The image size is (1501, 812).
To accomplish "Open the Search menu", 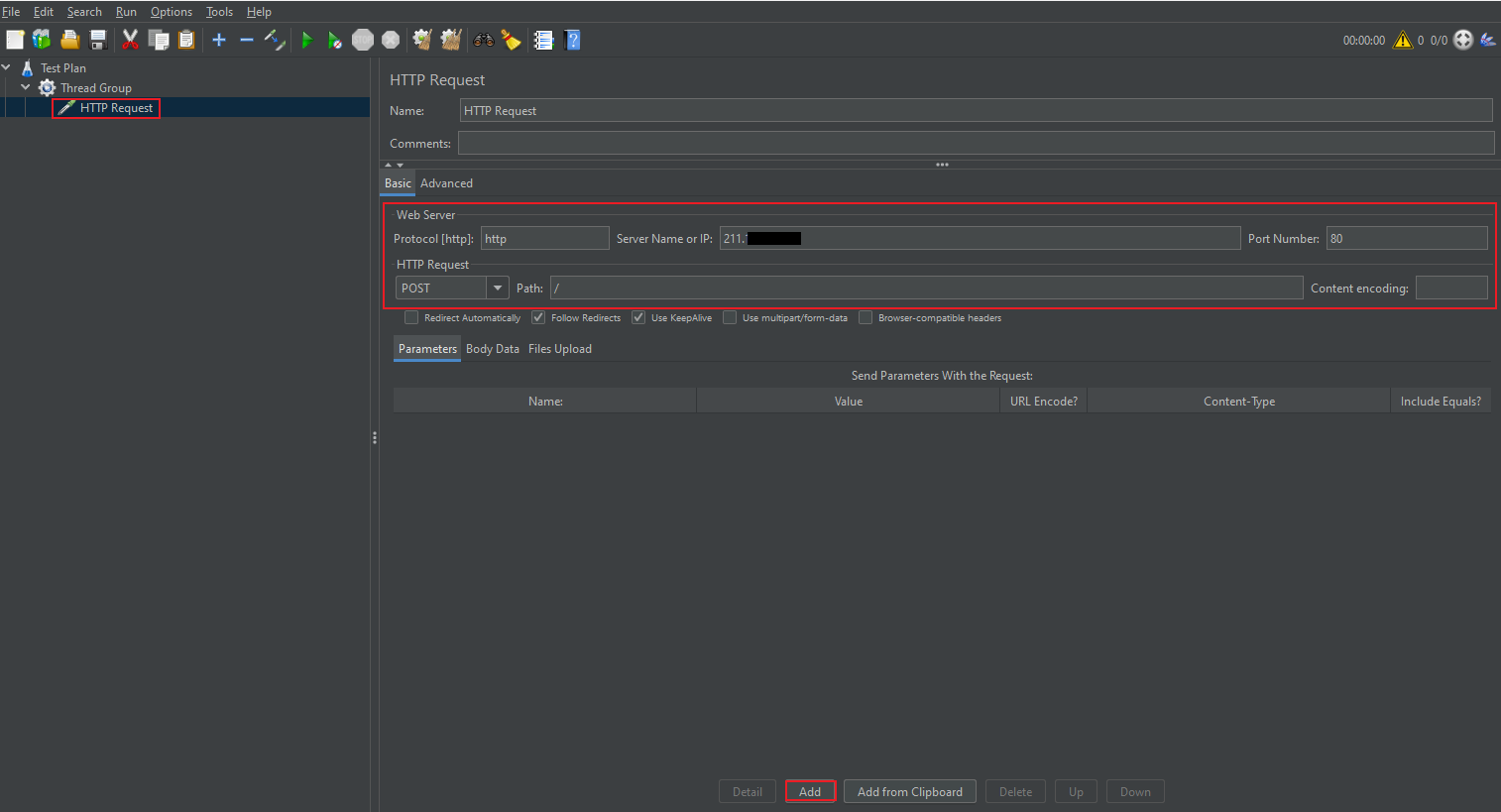I will (x=84, y=12).
